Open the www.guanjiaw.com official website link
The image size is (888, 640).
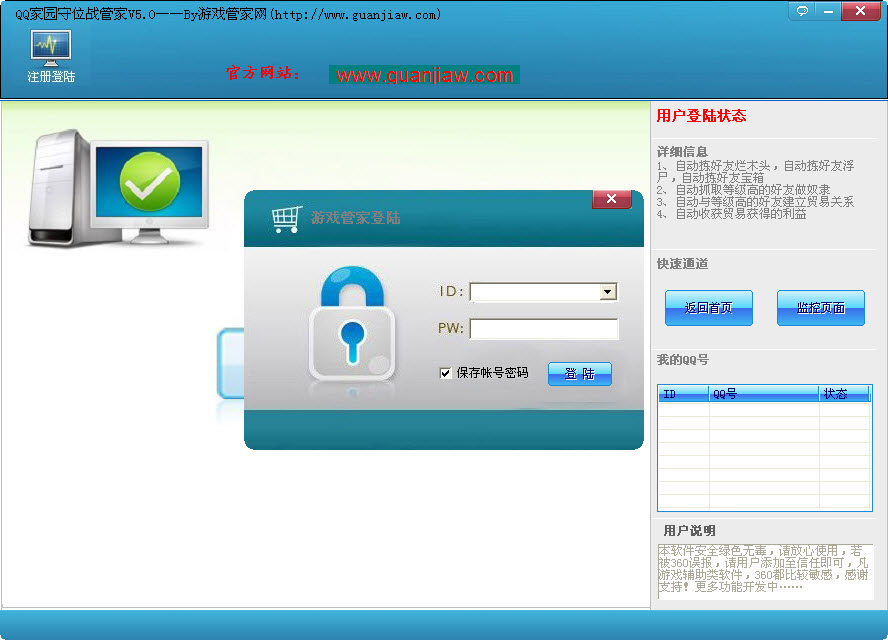click(424, 75)
